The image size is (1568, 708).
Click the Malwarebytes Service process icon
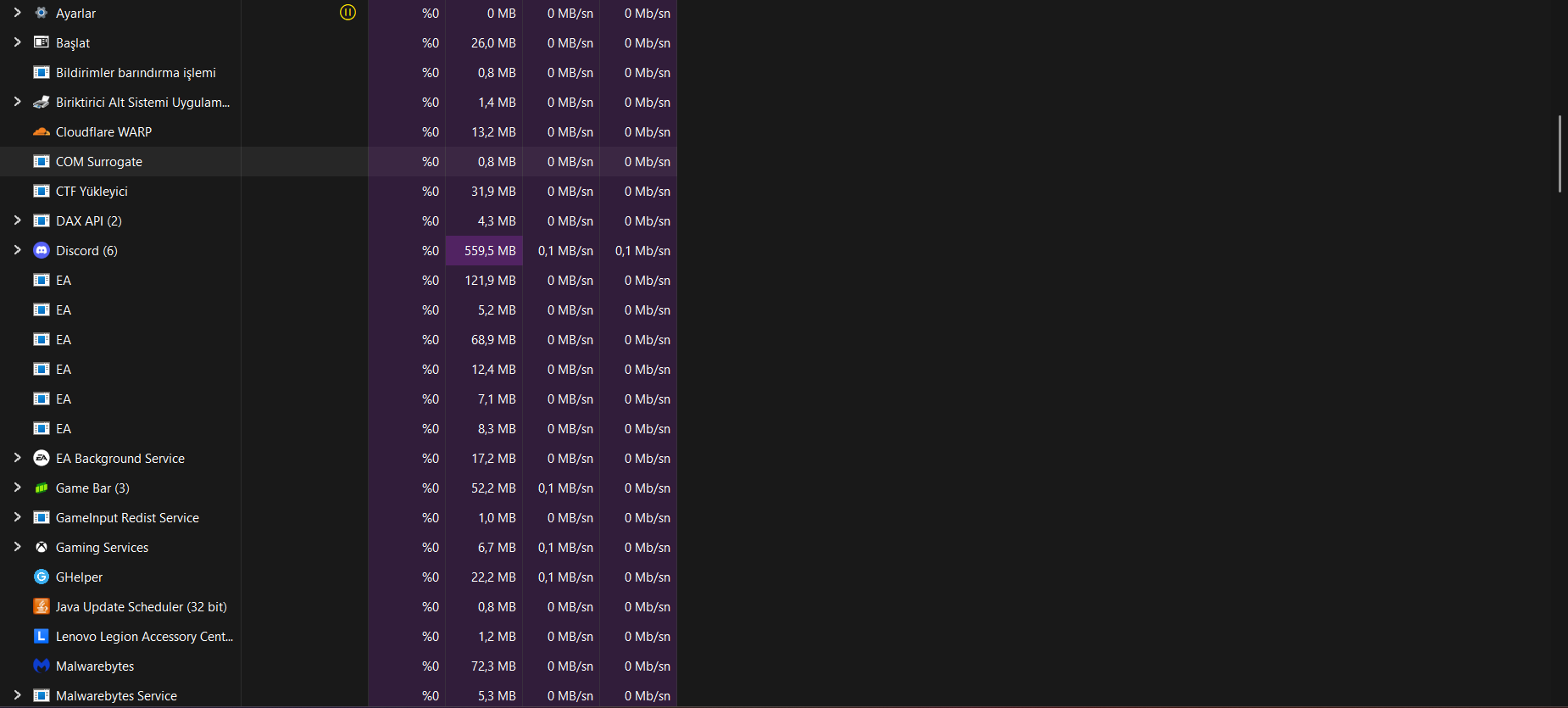pyautogui.click(x=41, y=695)
